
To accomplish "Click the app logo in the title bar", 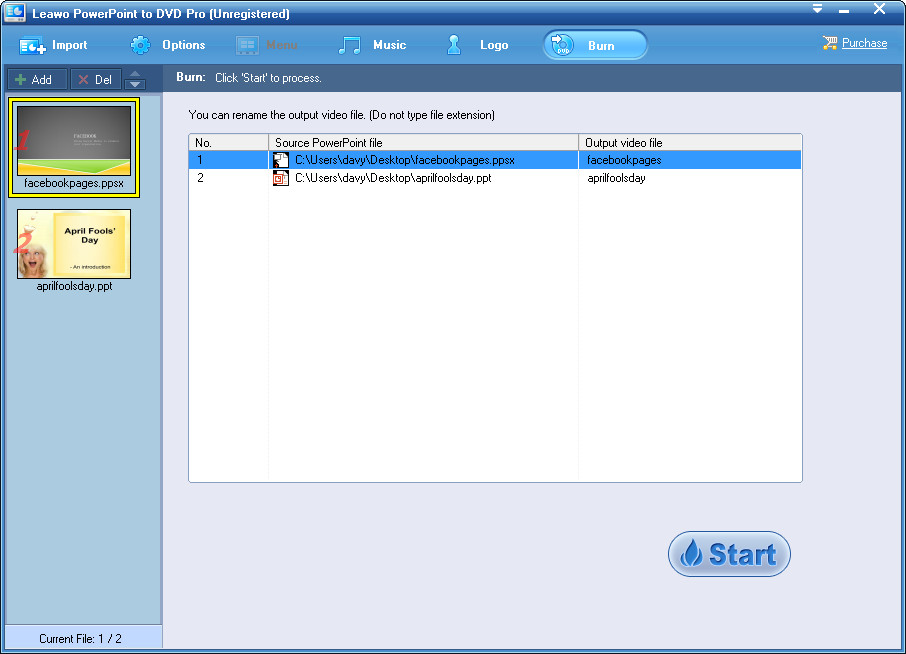I will [14, 12].
